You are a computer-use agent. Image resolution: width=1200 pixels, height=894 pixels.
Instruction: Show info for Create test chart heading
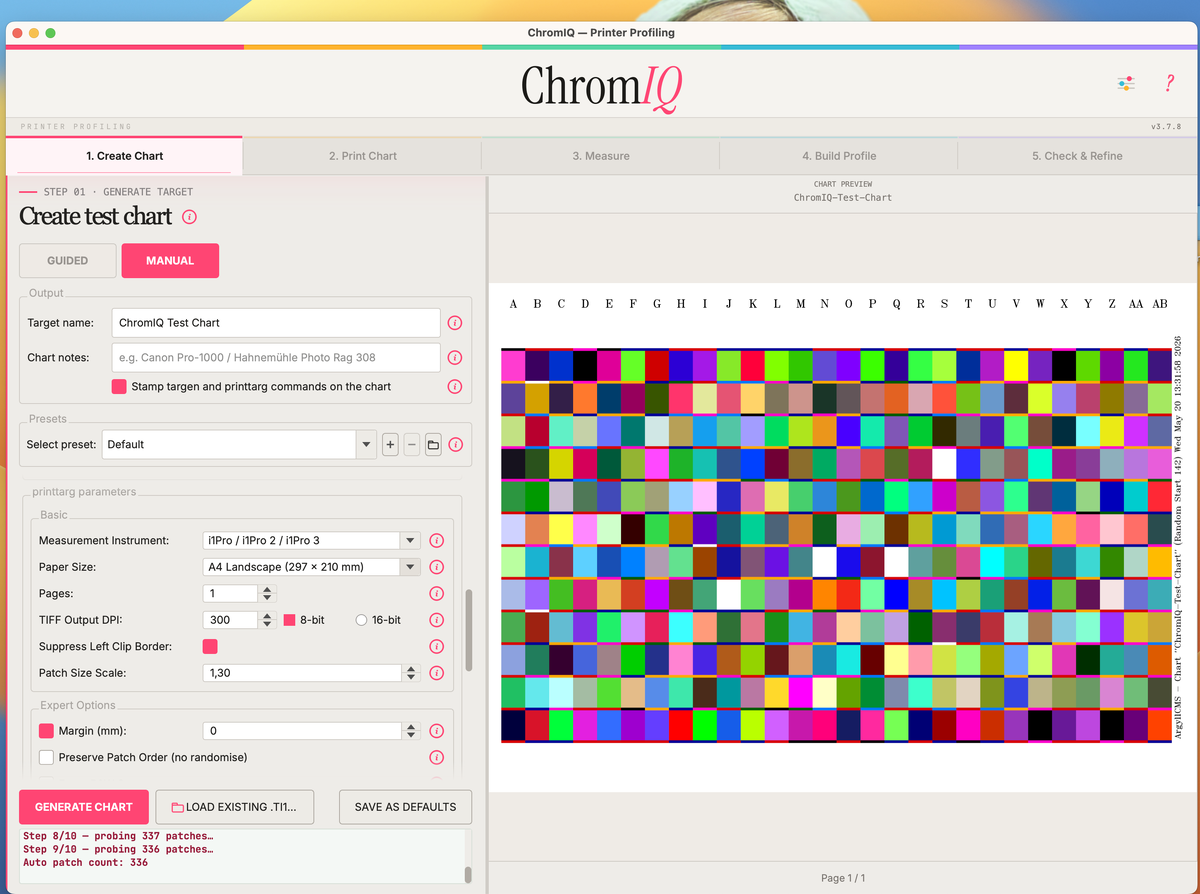click(x=190, y=217)
